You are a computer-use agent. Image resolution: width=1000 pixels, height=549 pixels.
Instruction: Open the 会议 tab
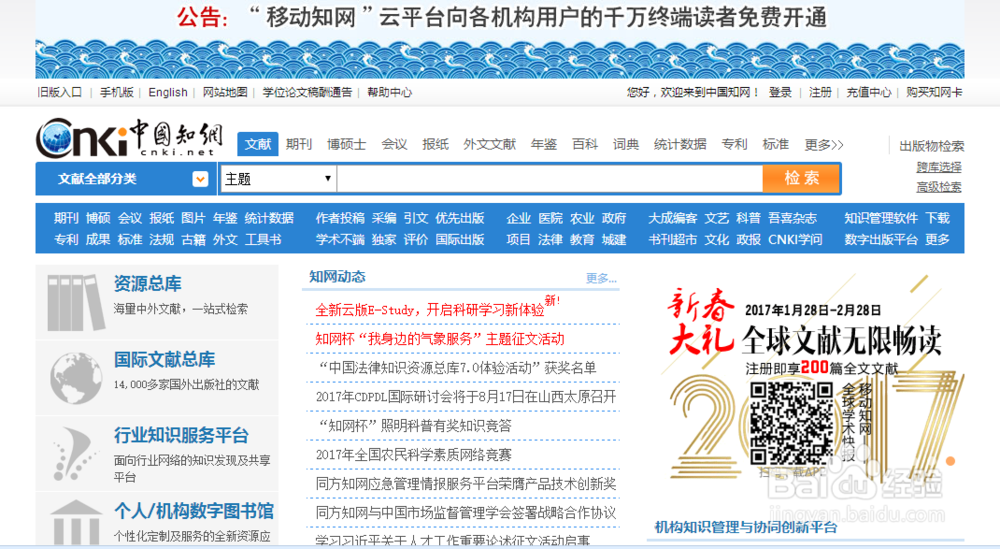394,145
